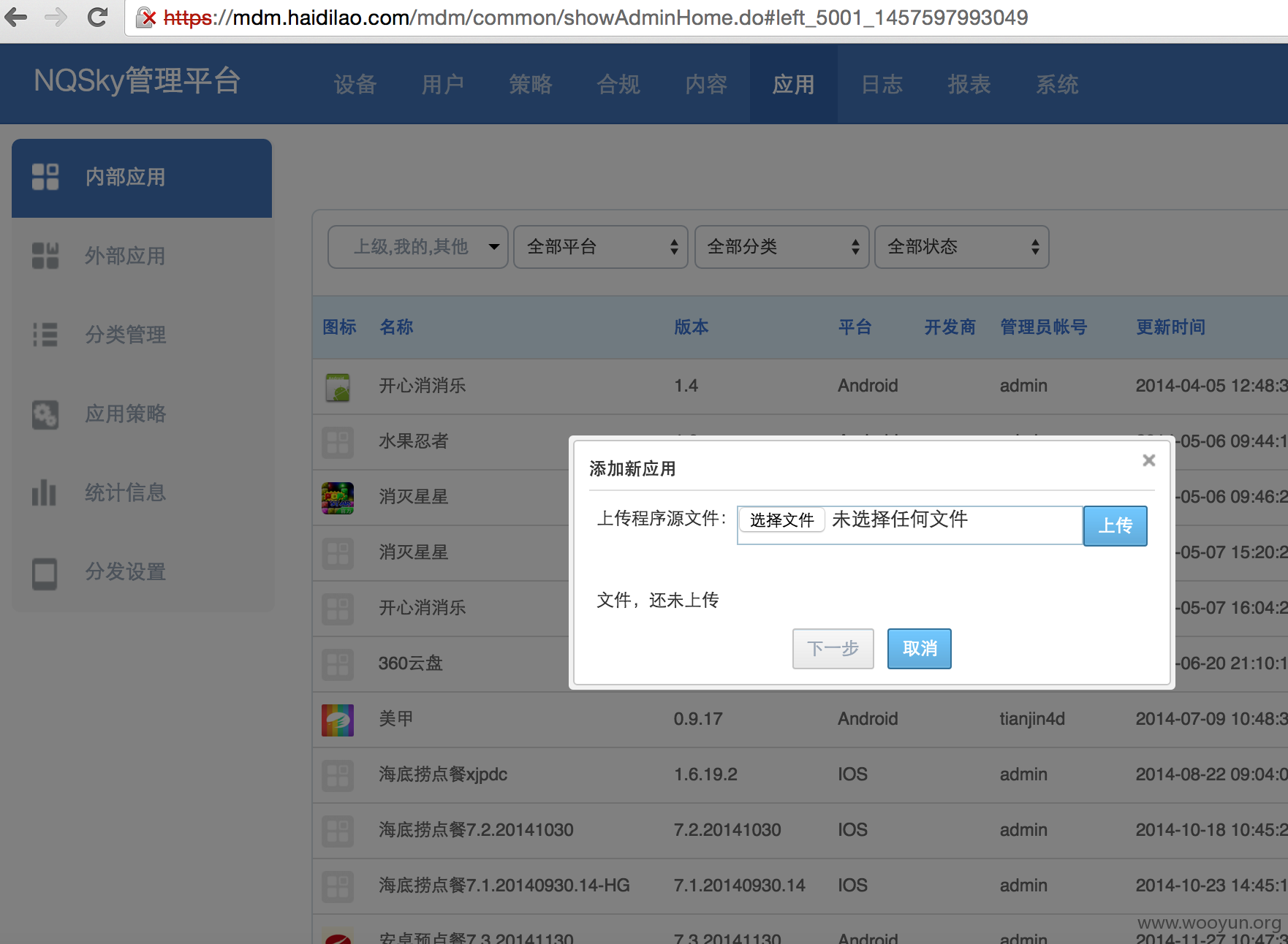Open the 日志 menu

(x=882, y=85)
